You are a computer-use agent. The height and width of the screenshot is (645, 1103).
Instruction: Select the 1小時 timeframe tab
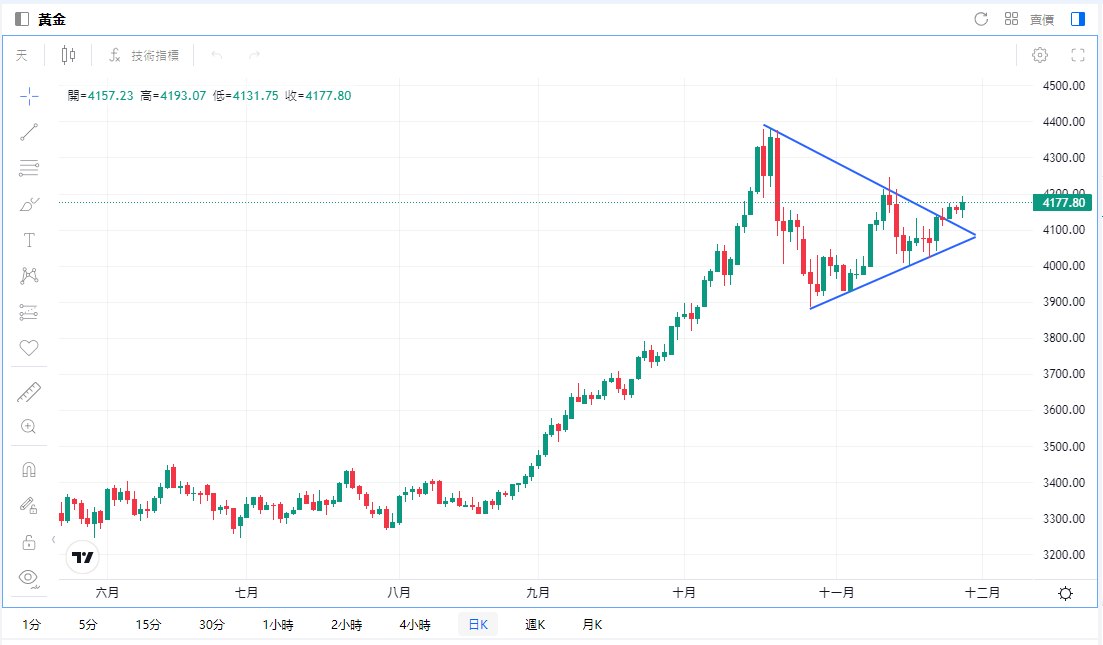click(277, 623)
